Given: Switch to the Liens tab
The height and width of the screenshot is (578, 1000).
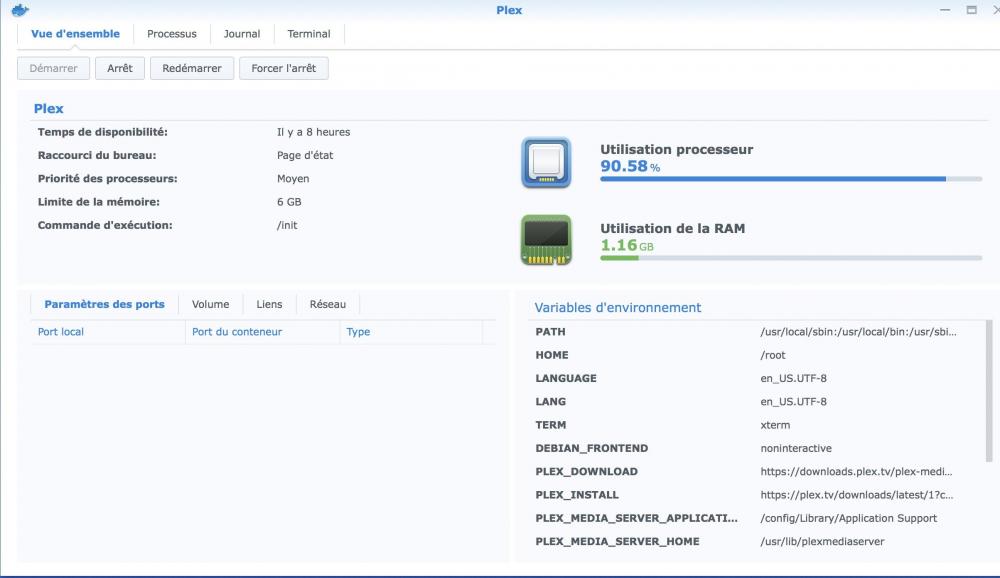Looking at the screenshot, I should point(269,304).
